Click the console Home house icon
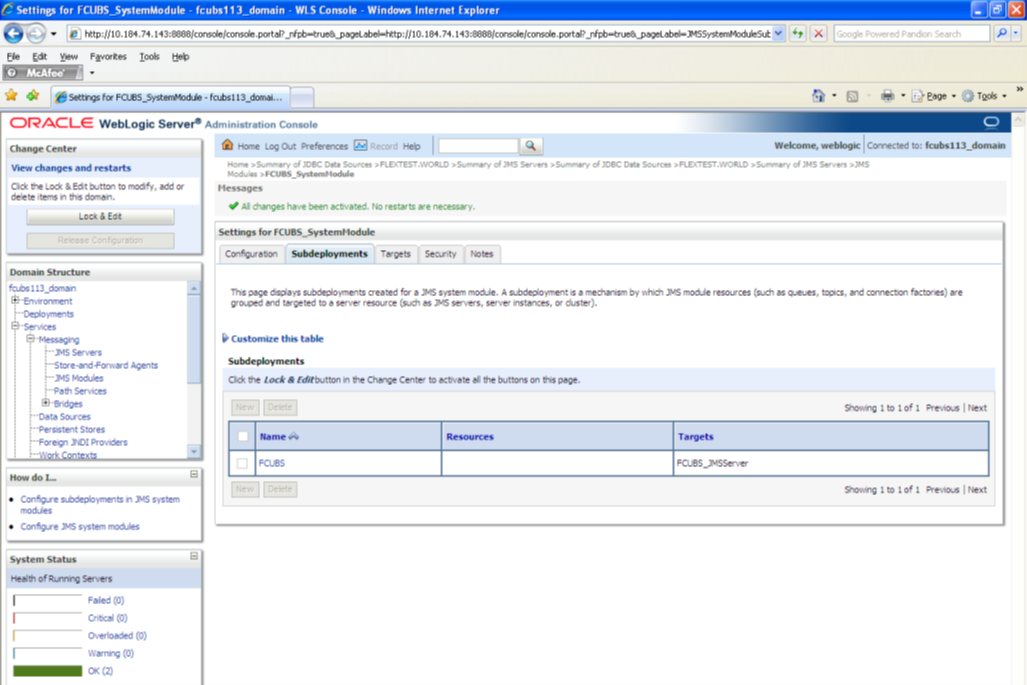Image resolution: width=1027 pixels, height=685 pixels. (227, 145)
